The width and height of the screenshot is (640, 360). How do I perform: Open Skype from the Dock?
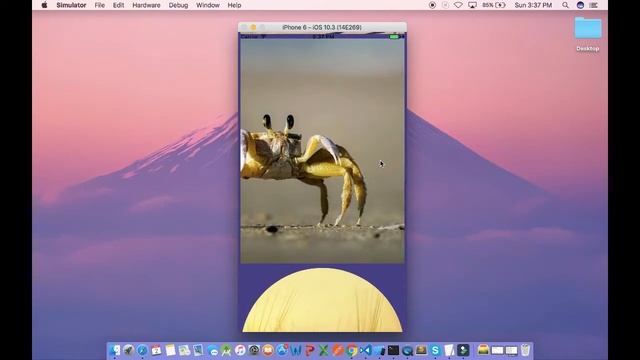coord(435,350)
